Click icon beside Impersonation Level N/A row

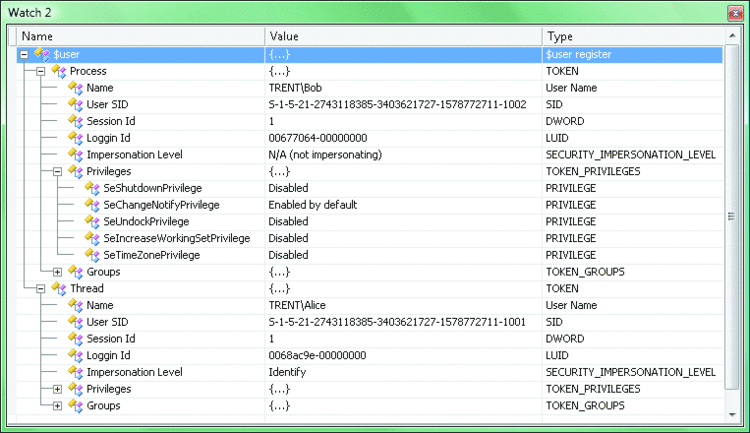click(x=76, y=155)
